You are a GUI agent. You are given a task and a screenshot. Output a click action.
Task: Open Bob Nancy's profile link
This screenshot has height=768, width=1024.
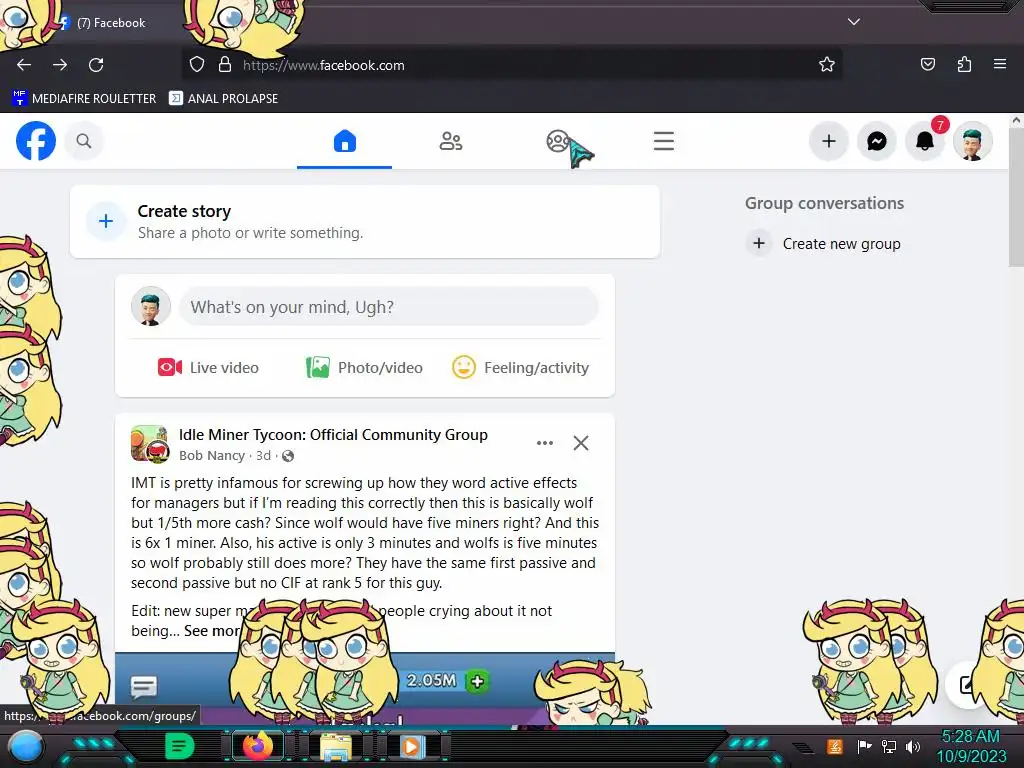212,455
